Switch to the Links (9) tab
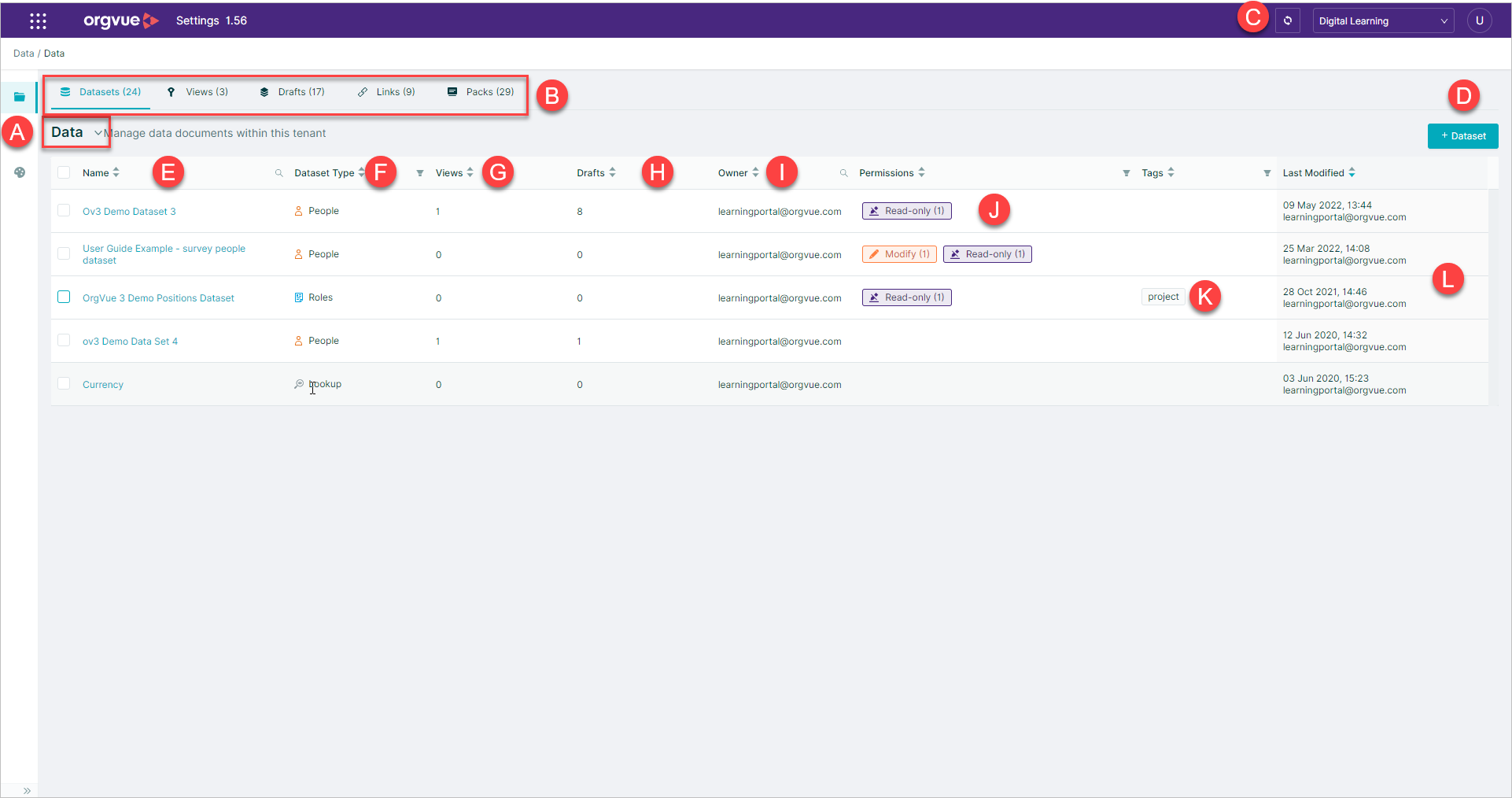1512x798 pixels. [386, 92]
